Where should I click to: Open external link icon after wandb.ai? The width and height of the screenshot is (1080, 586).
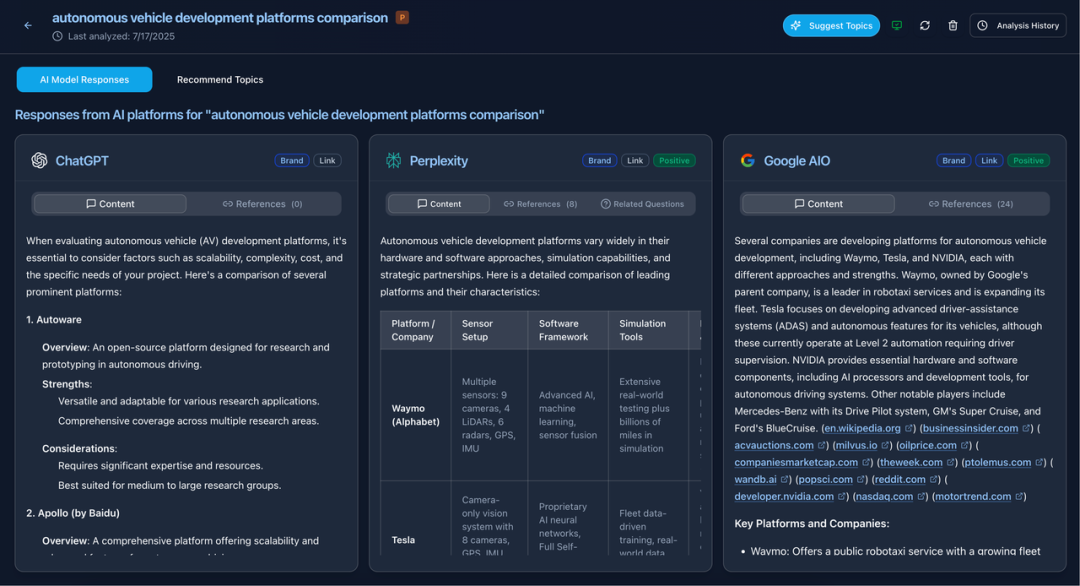pos(784,479)
